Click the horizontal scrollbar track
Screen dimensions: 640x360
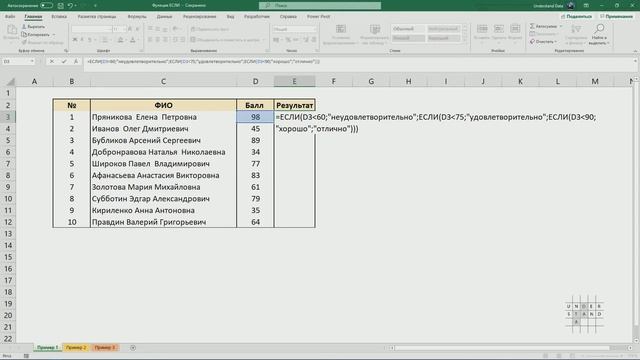pyautogui.click(x=502, y=348)
